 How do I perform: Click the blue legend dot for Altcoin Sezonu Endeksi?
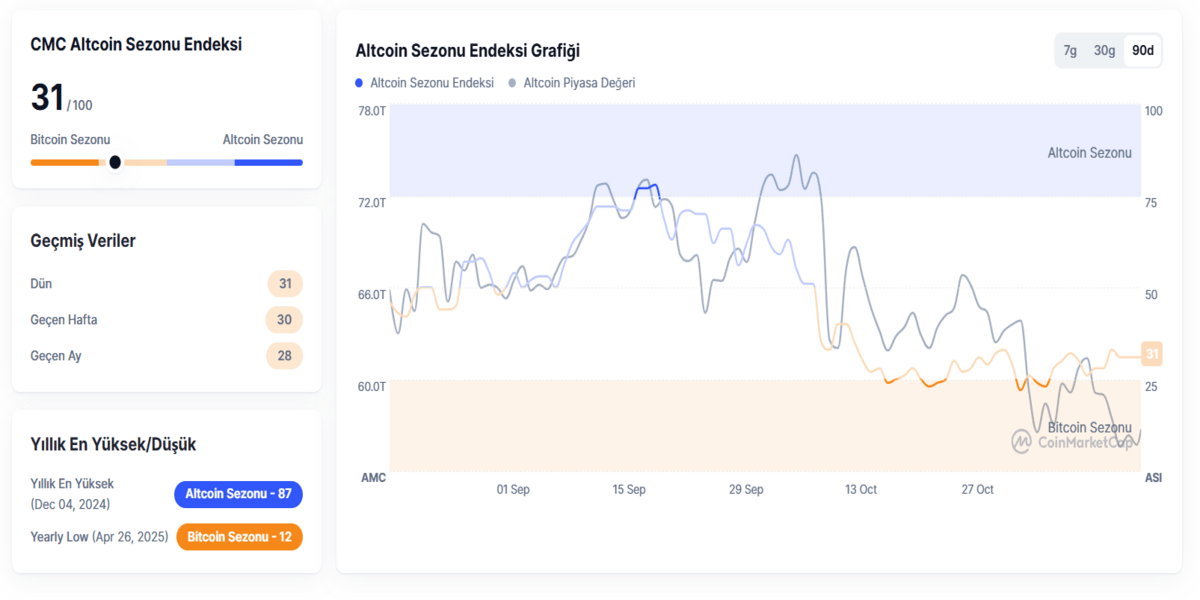(x=359, y=82)
